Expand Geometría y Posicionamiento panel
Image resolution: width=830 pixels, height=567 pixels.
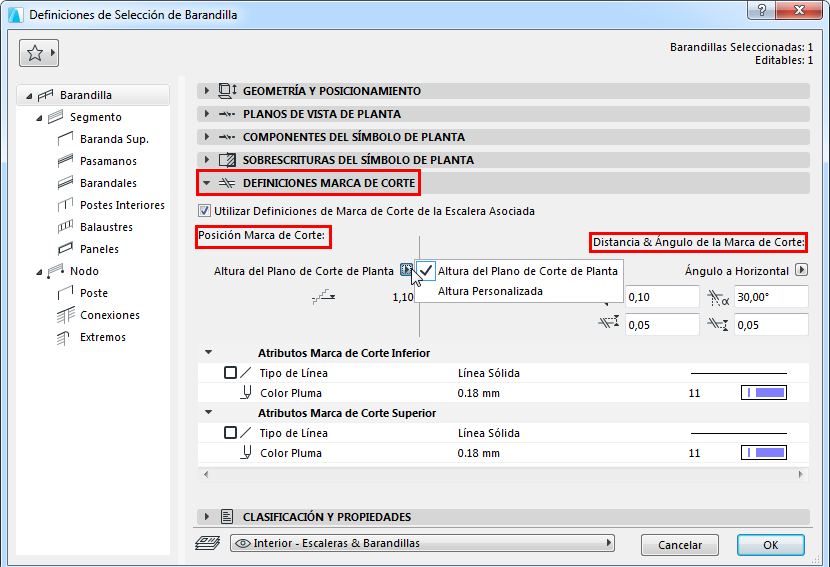point(206,91)
